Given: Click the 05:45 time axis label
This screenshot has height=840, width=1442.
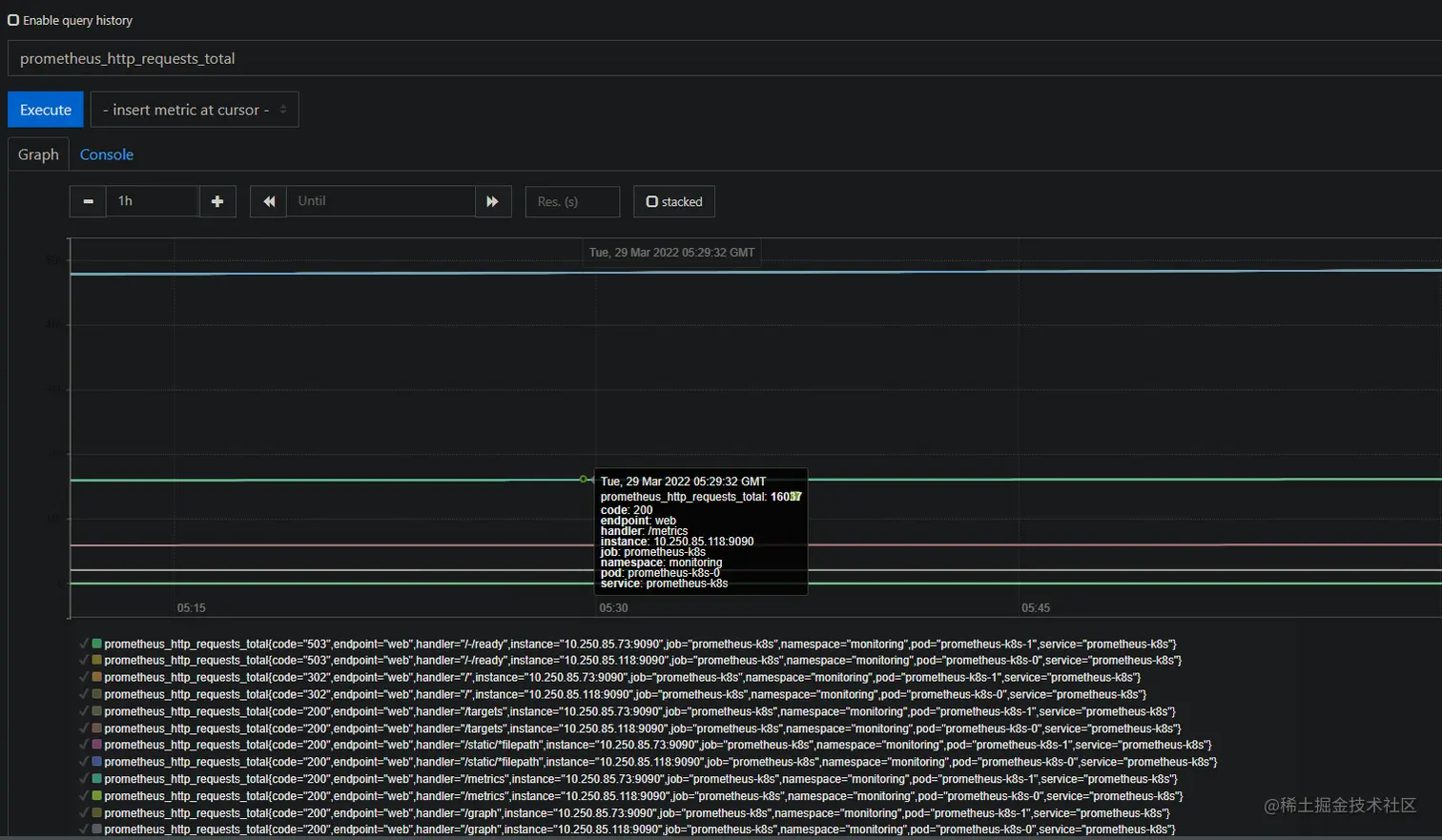Looking at the screenshot, I should 1036,608.
